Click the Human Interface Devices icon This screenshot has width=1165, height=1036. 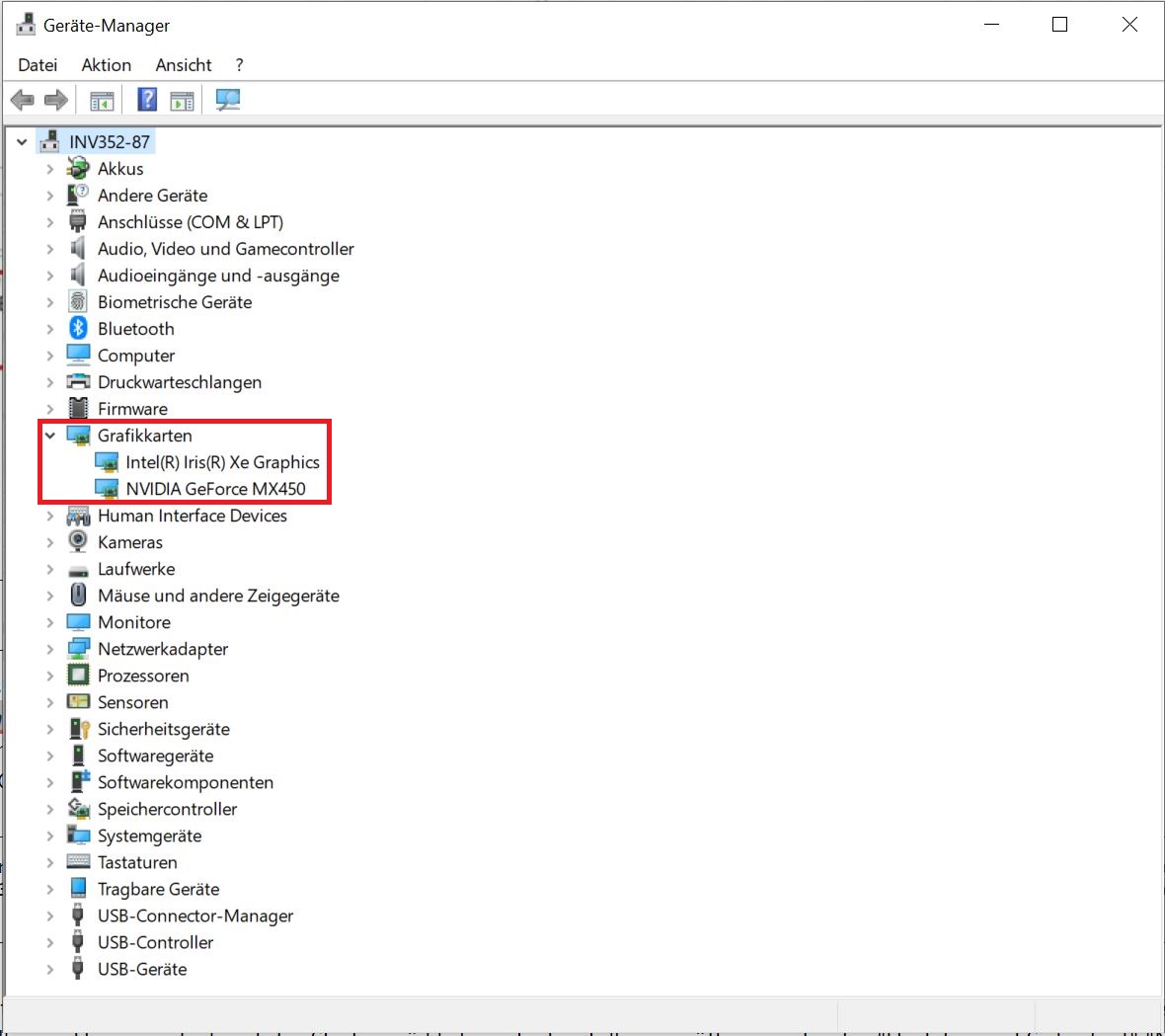pyautogui.click(x=78, y=515)
